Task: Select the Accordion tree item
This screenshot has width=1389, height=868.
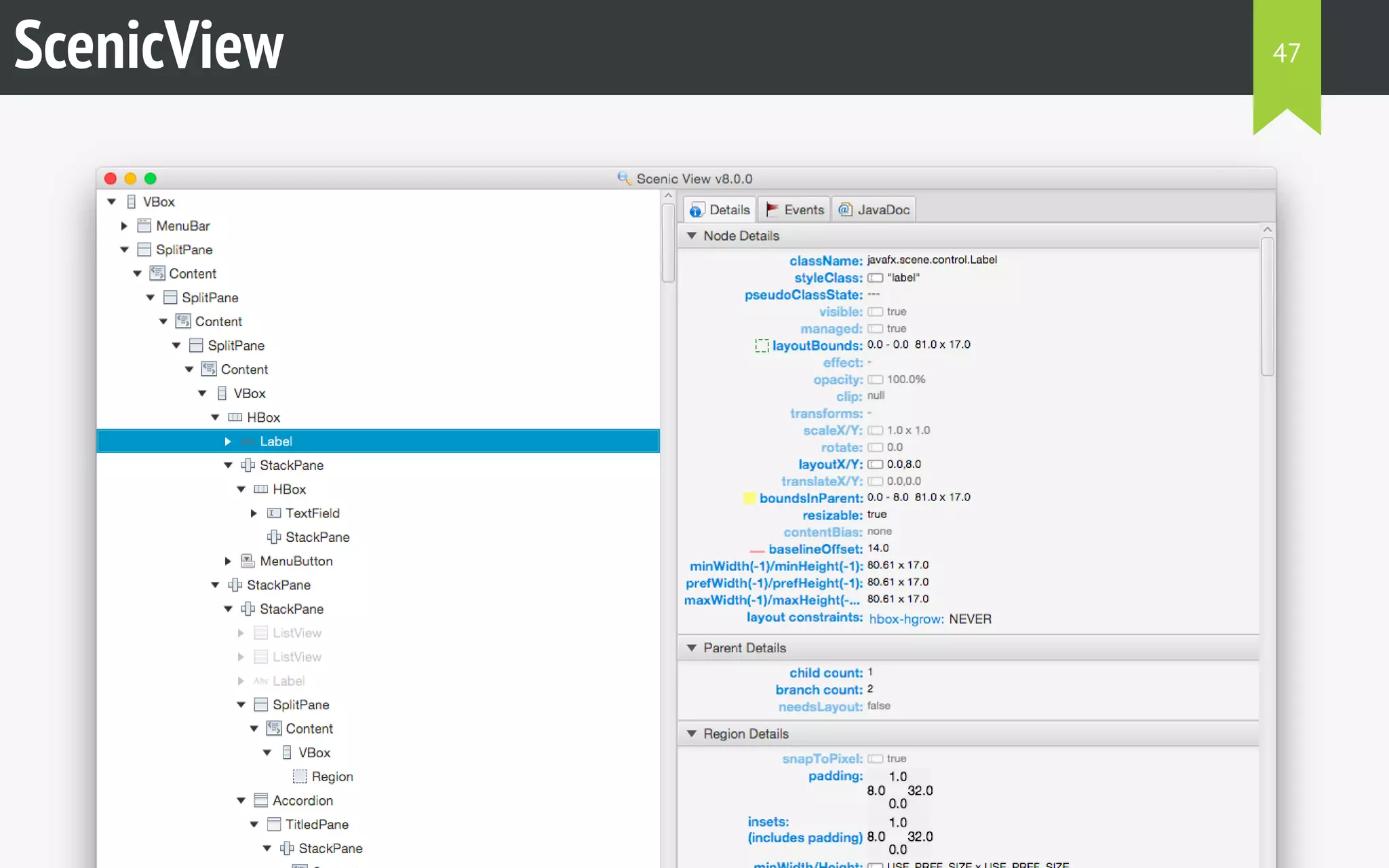Action: tap(302, 801)
